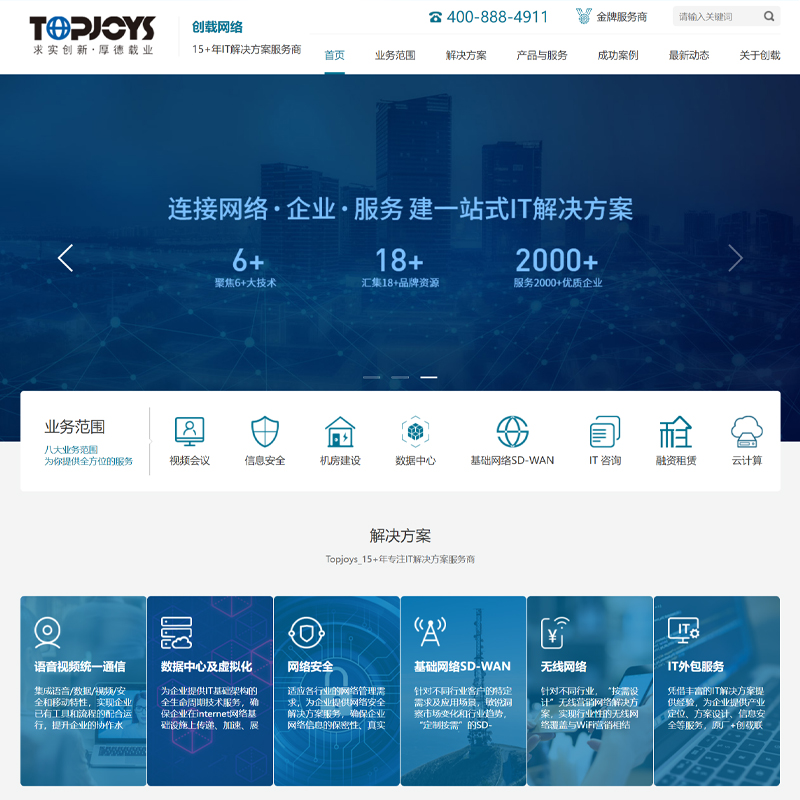
Task: Show previous banner with left arrow
Action: coord(66,258)
